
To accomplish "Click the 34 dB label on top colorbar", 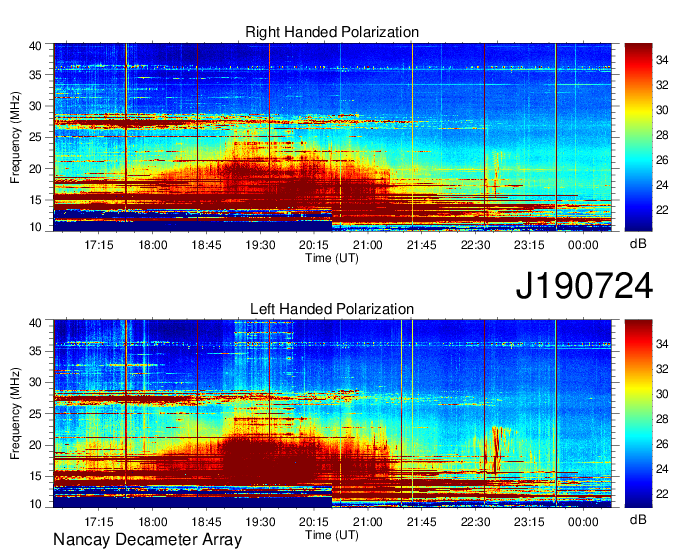I will tap(662, 60).
